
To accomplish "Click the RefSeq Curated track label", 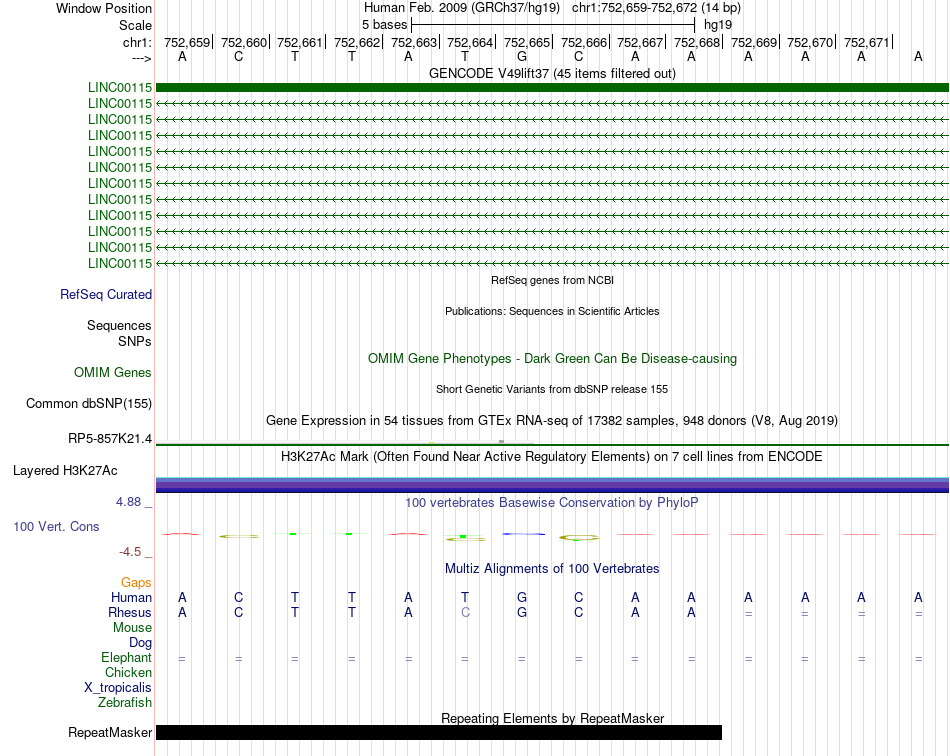I will [105, 294].
